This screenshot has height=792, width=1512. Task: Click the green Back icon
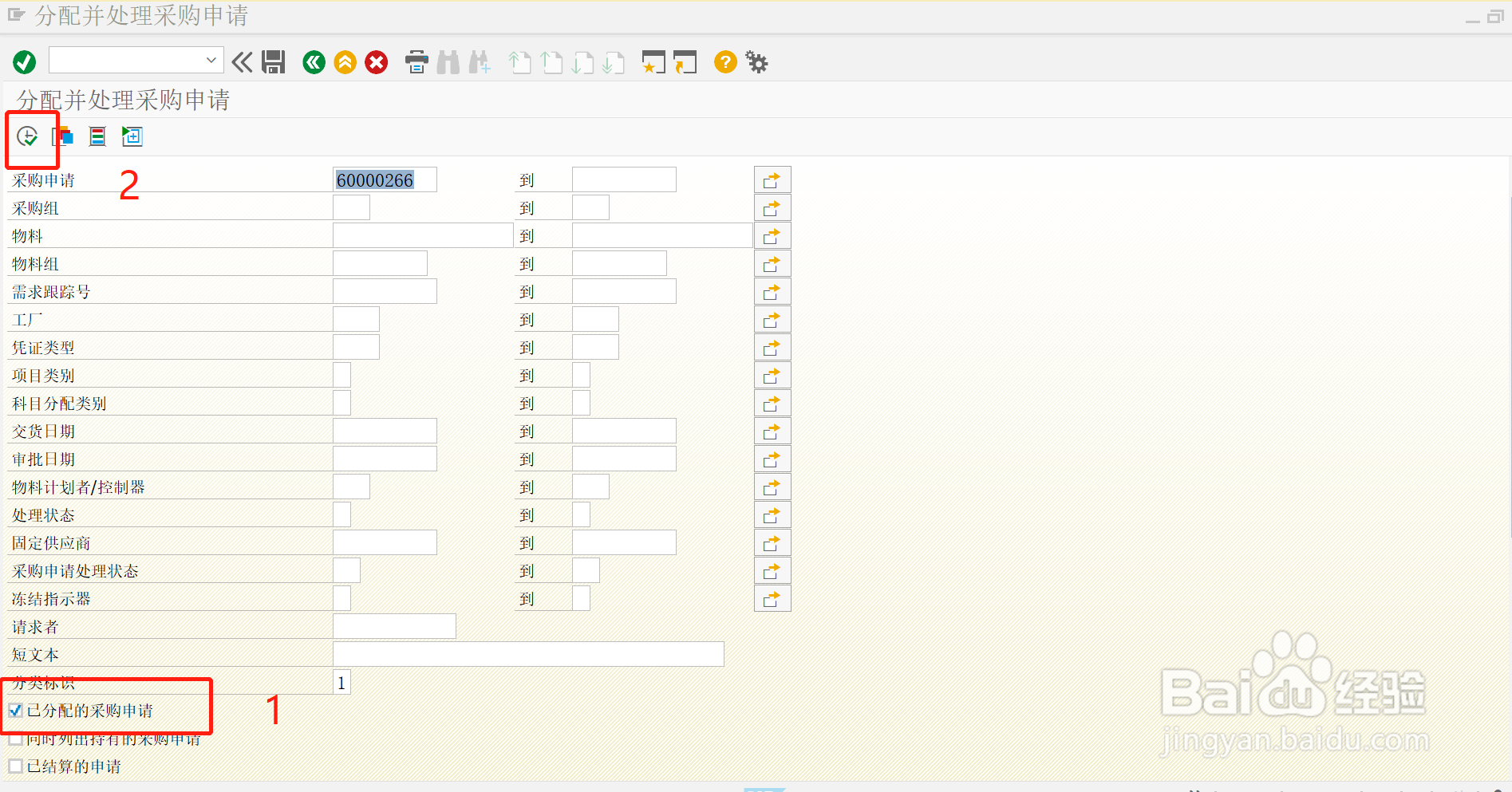(x=314, y=61)
